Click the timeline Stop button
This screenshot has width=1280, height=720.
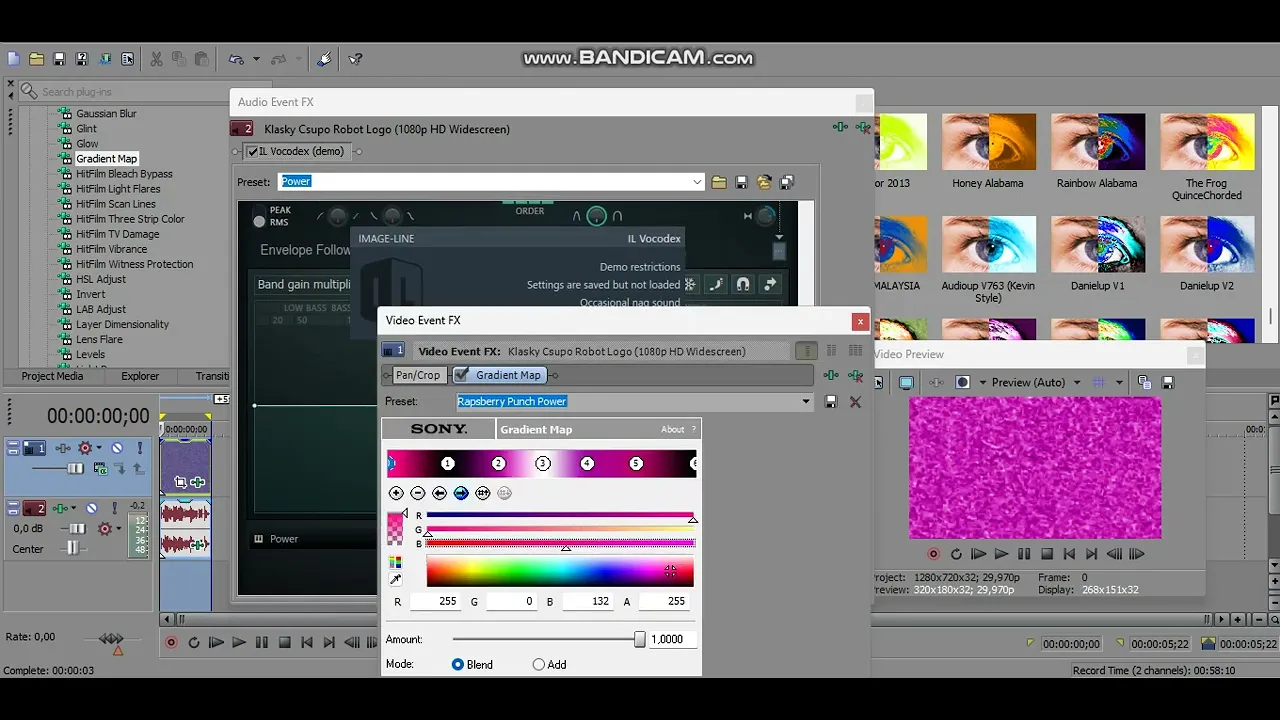(x=284, y=642)
